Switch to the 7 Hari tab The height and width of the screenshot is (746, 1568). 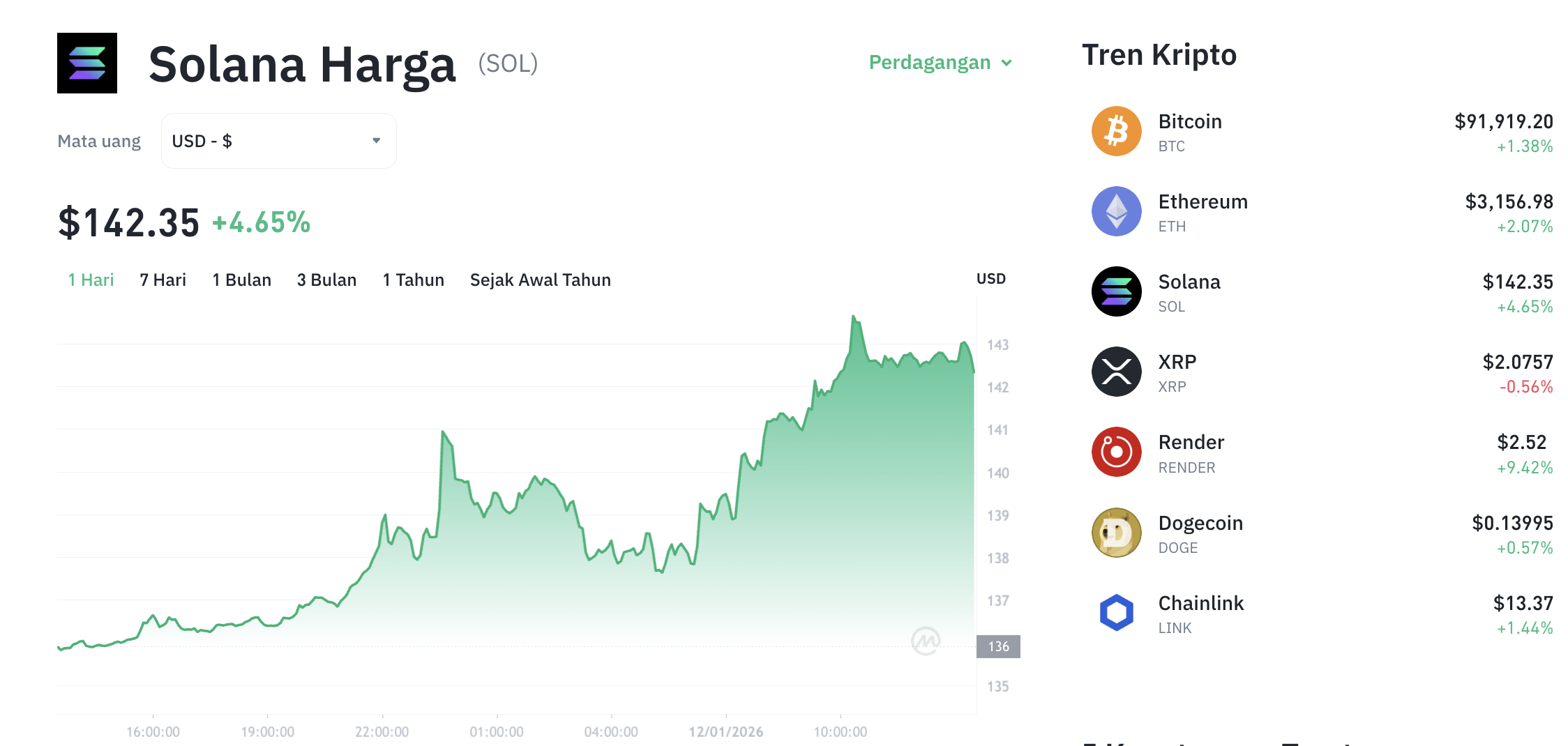[x=162, y=280]
